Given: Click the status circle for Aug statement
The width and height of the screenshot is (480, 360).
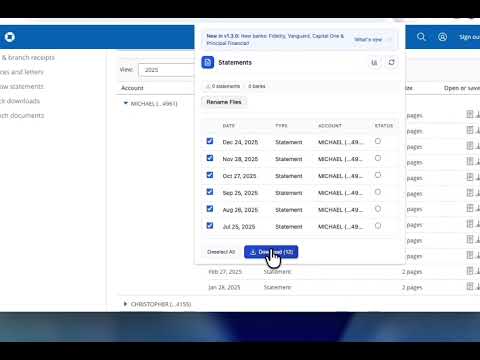Looking at the screenshot, I should [x=378, y=209].
